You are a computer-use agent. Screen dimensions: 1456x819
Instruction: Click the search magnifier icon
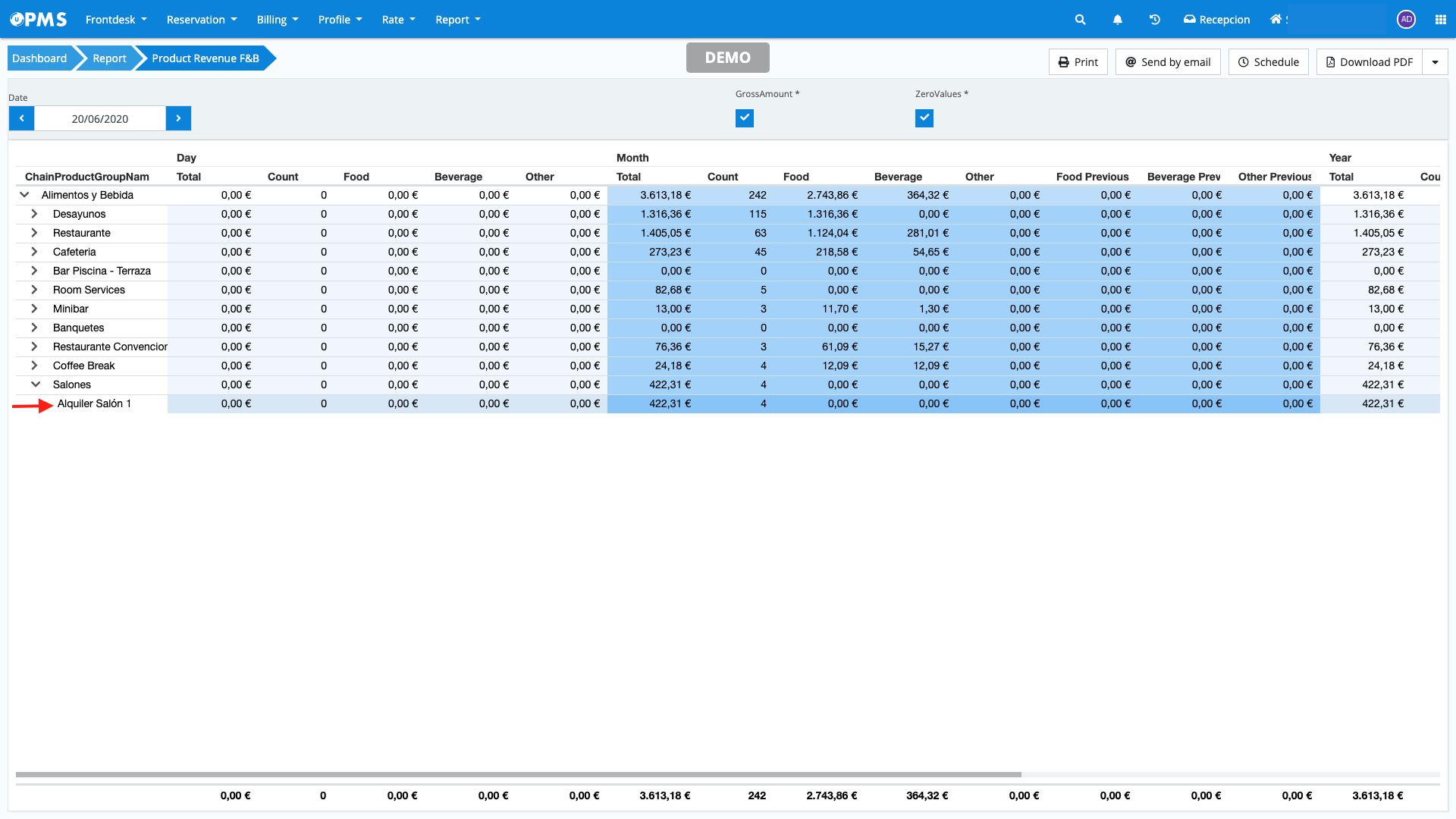[1080, 20]
